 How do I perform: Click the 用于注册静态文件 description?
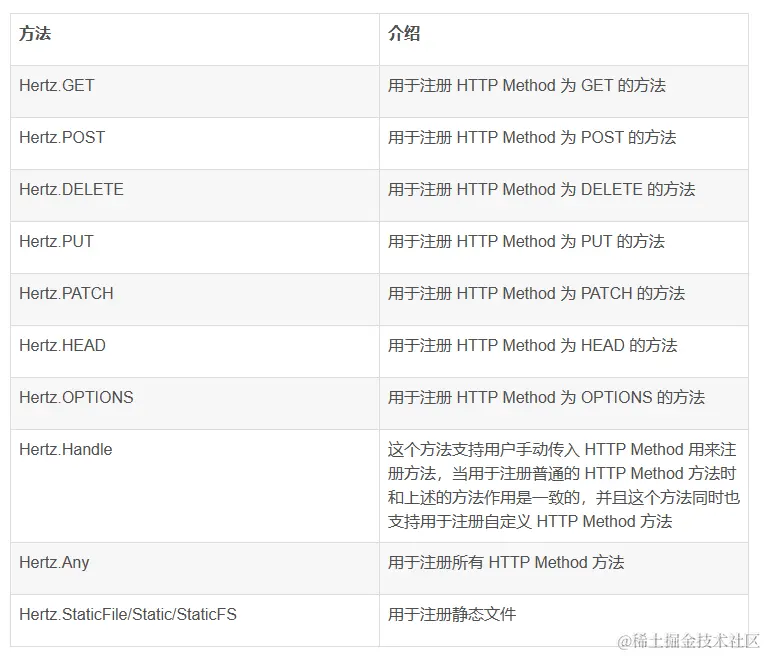pyautogui.click(x=452, y=615)
